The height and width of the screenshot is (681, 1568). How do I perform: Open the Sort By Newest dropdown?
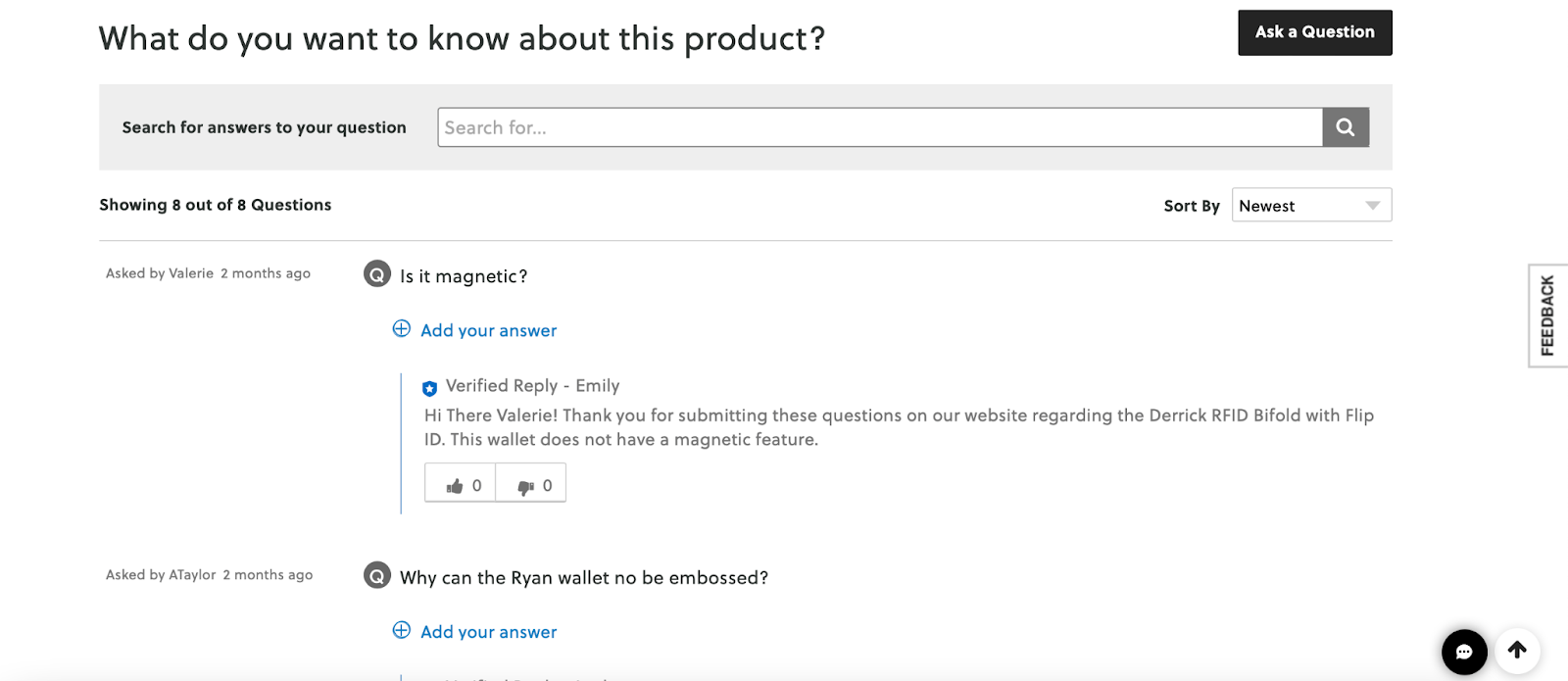point(1311,206)
